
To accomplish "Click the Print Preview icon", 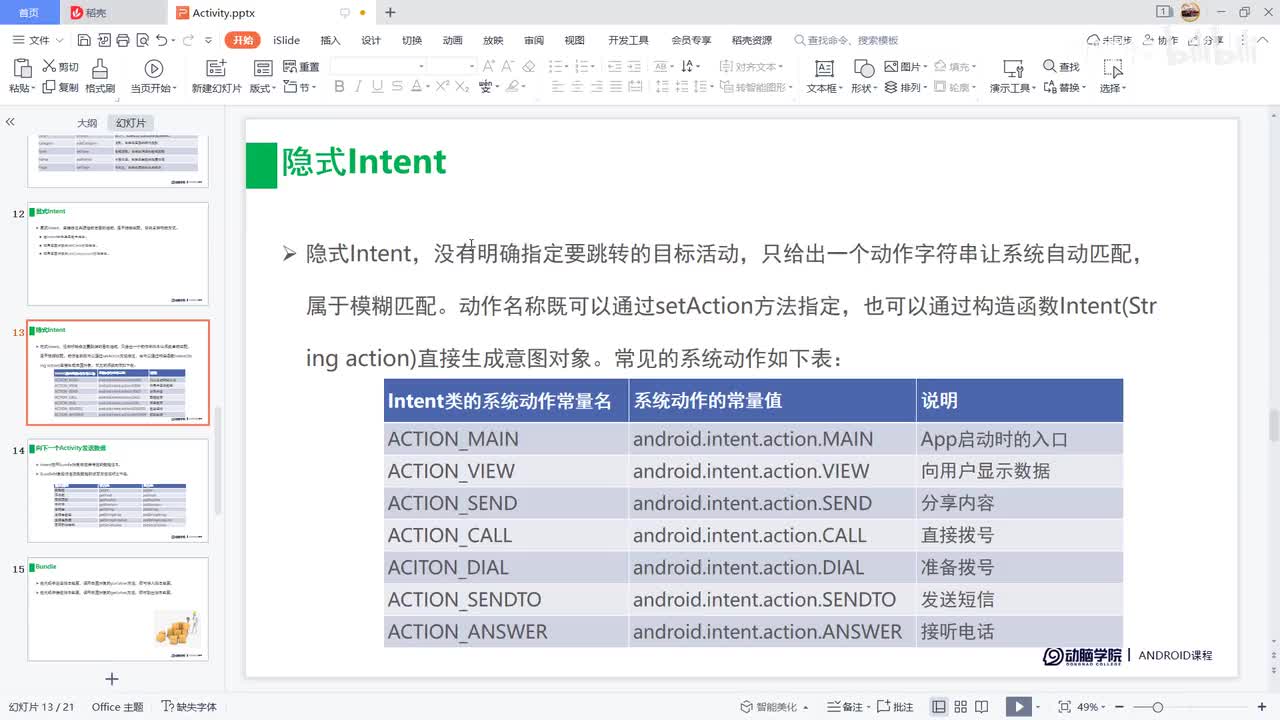I will [141, 40].
